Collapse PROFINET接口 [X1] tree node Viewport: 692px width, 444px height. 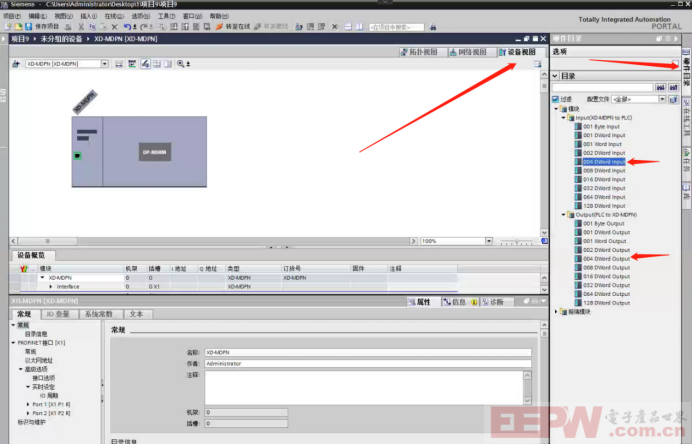click(x=13, y=342)
